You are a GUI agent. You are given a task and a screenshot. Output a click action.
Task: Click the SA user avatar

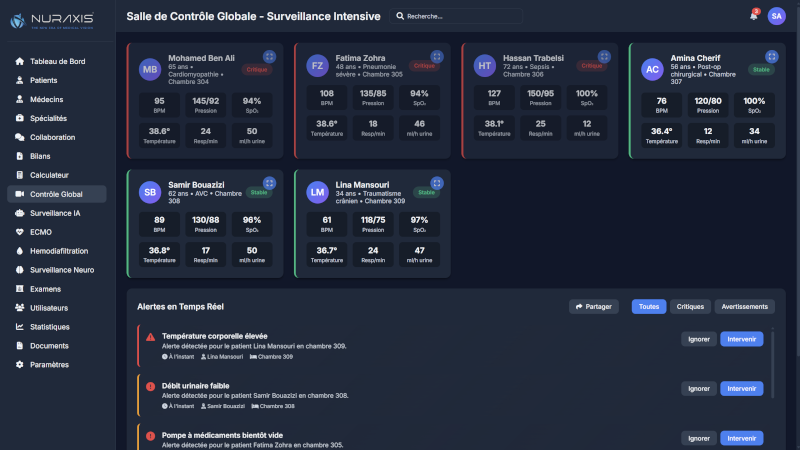776,16
